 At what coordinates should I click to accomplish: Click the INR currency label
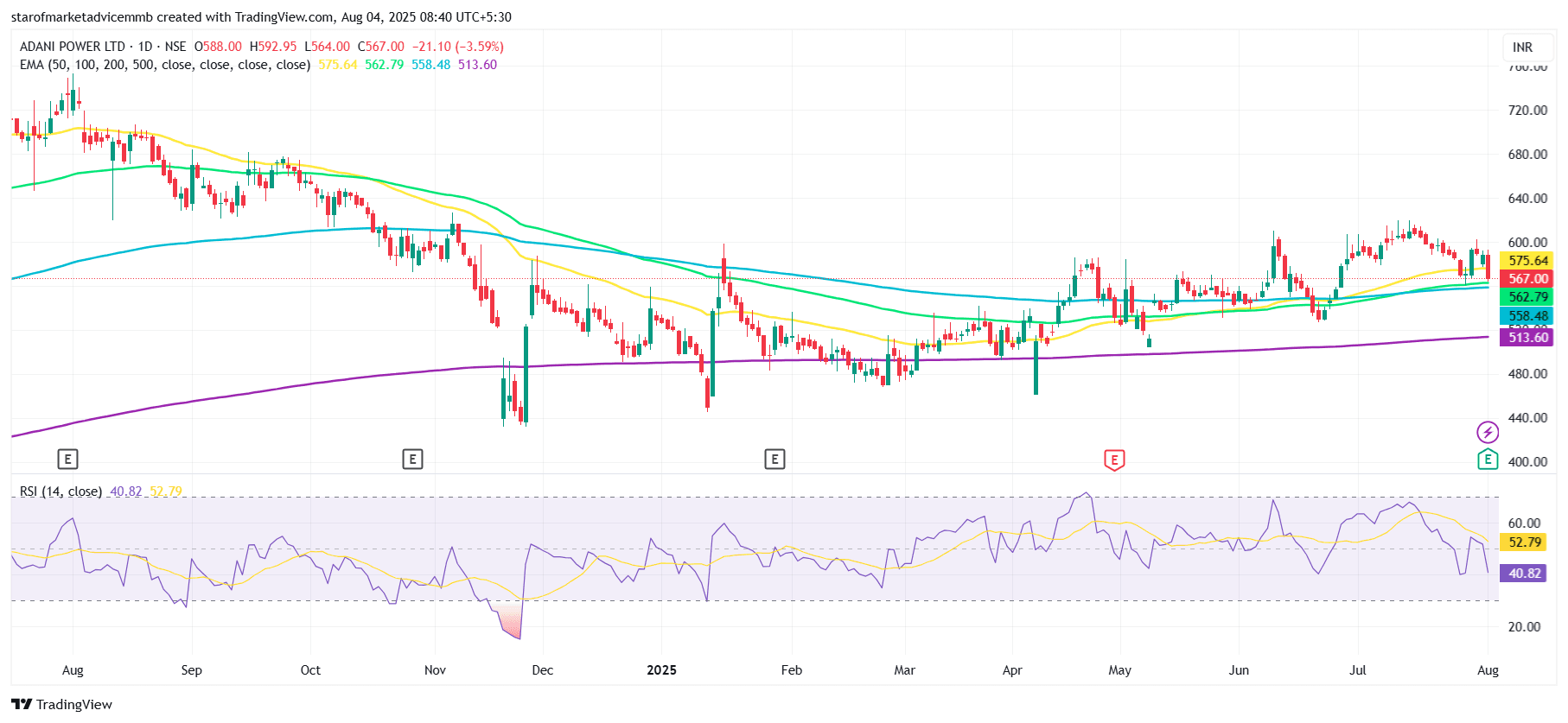coord(1523,48)
